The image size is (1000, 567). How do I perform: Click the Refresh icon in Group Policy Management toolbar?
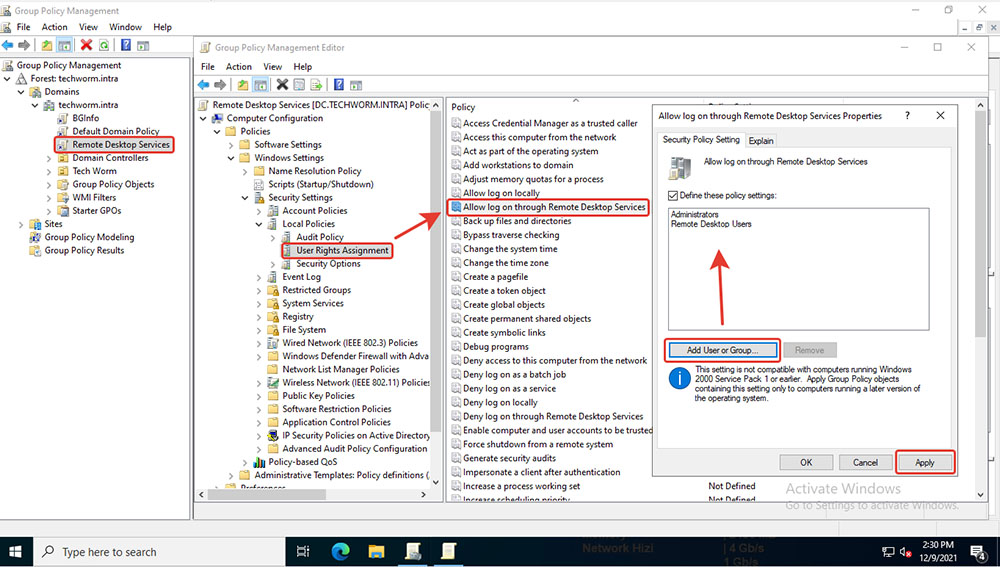(x=104, y=45)
